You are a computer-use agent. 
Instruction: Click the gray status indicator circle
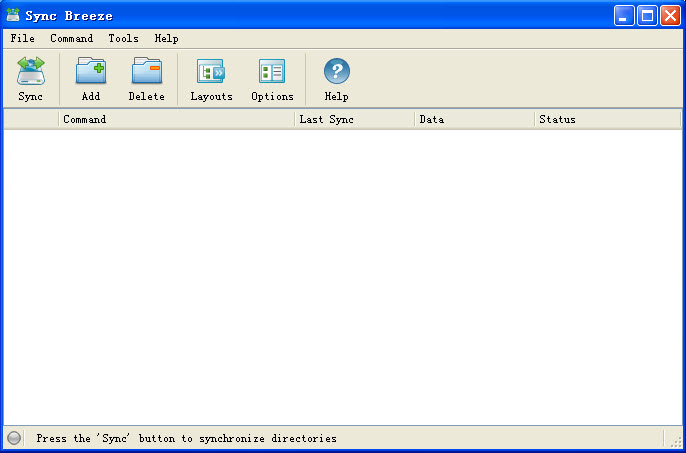[14, 438]
